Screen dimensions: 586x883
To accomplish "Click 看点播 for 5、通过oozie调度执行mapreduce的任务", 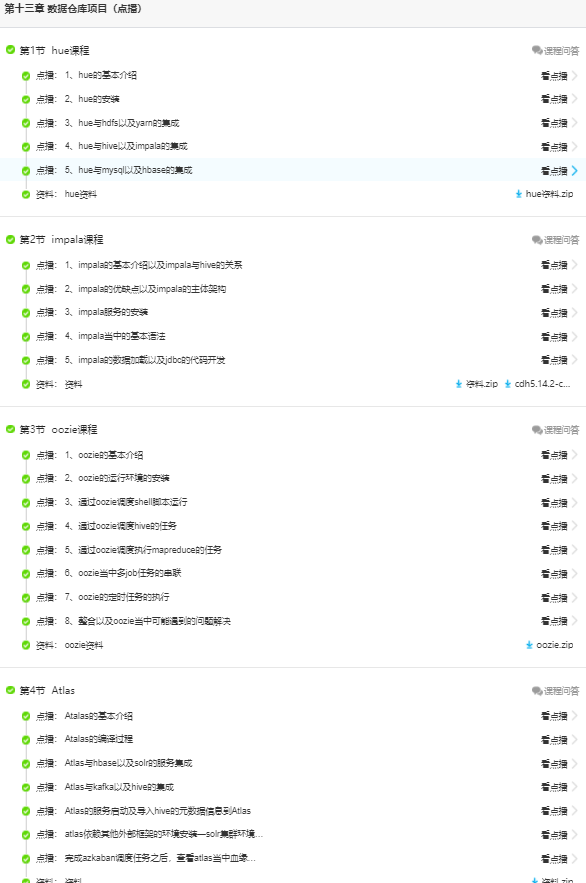I will click(x=554, y=550).
